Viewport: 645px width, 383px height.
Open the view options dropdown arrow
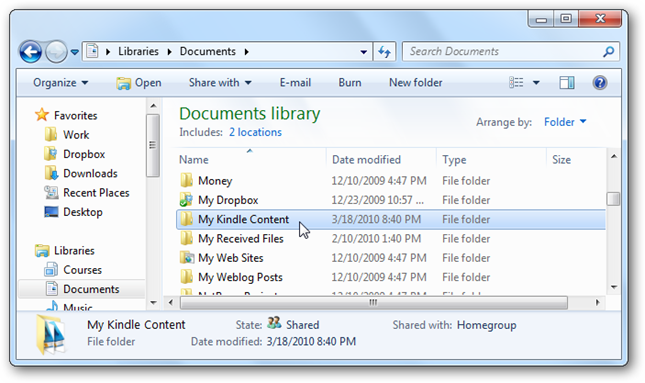click(536, 83)
